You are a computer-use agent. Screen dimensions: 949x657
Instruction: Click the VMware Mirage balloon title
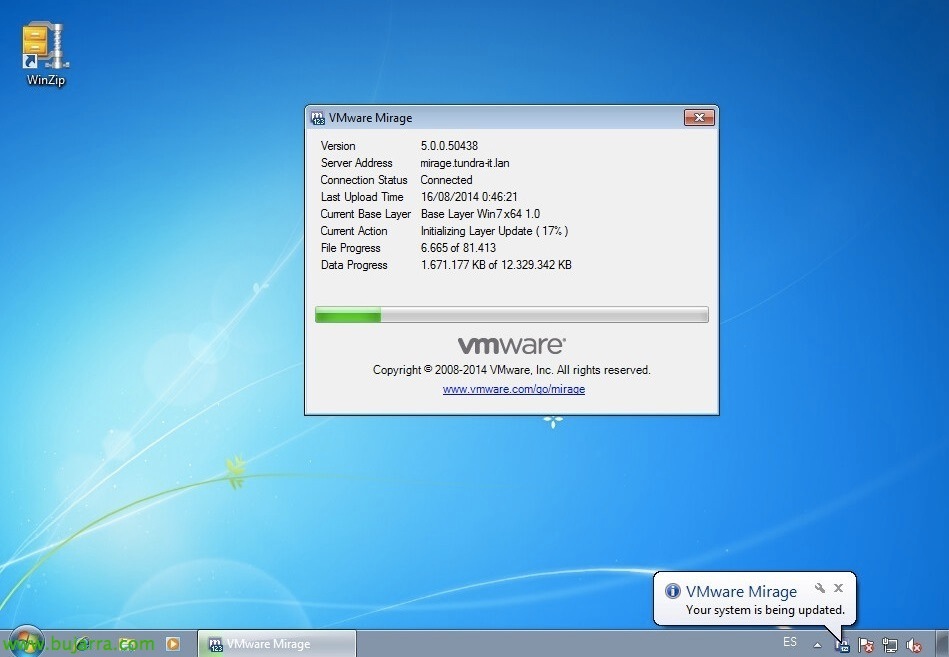point(741,591)
